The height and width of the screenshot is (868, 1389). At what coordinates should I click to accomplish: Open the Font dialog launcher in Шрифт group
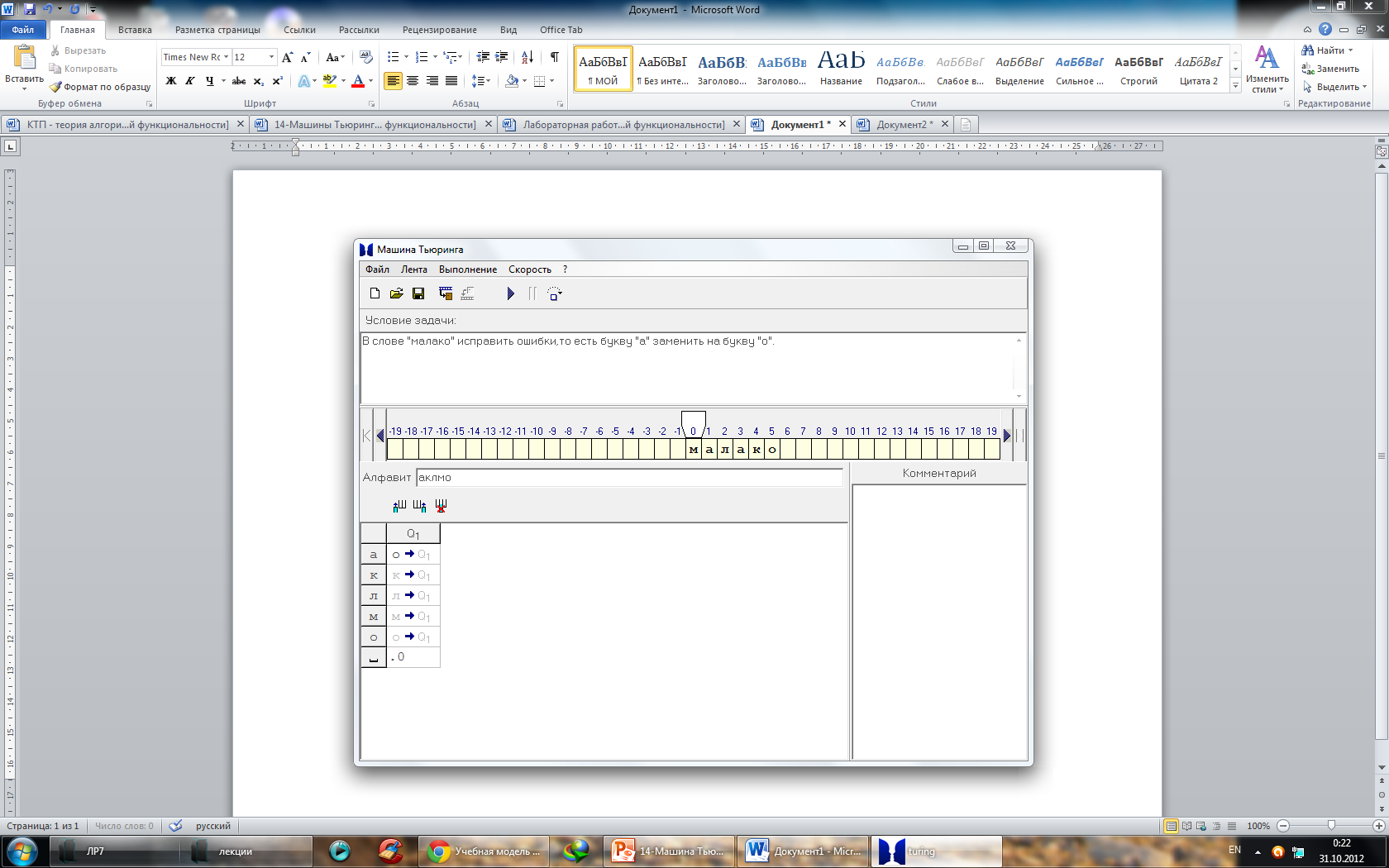tap(371, 104)
